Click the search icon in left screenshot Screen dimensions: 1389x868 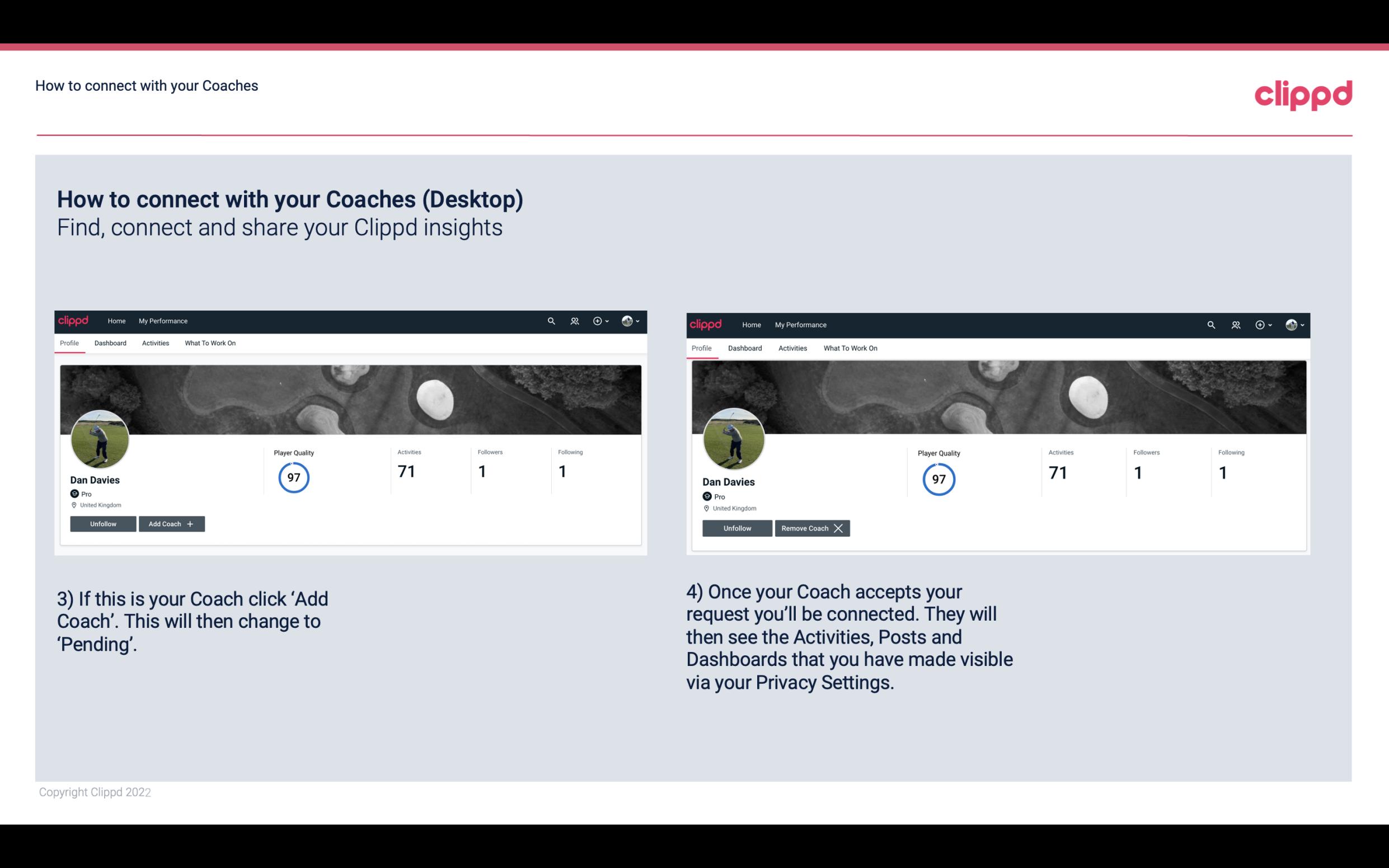(x=551, y=320)
